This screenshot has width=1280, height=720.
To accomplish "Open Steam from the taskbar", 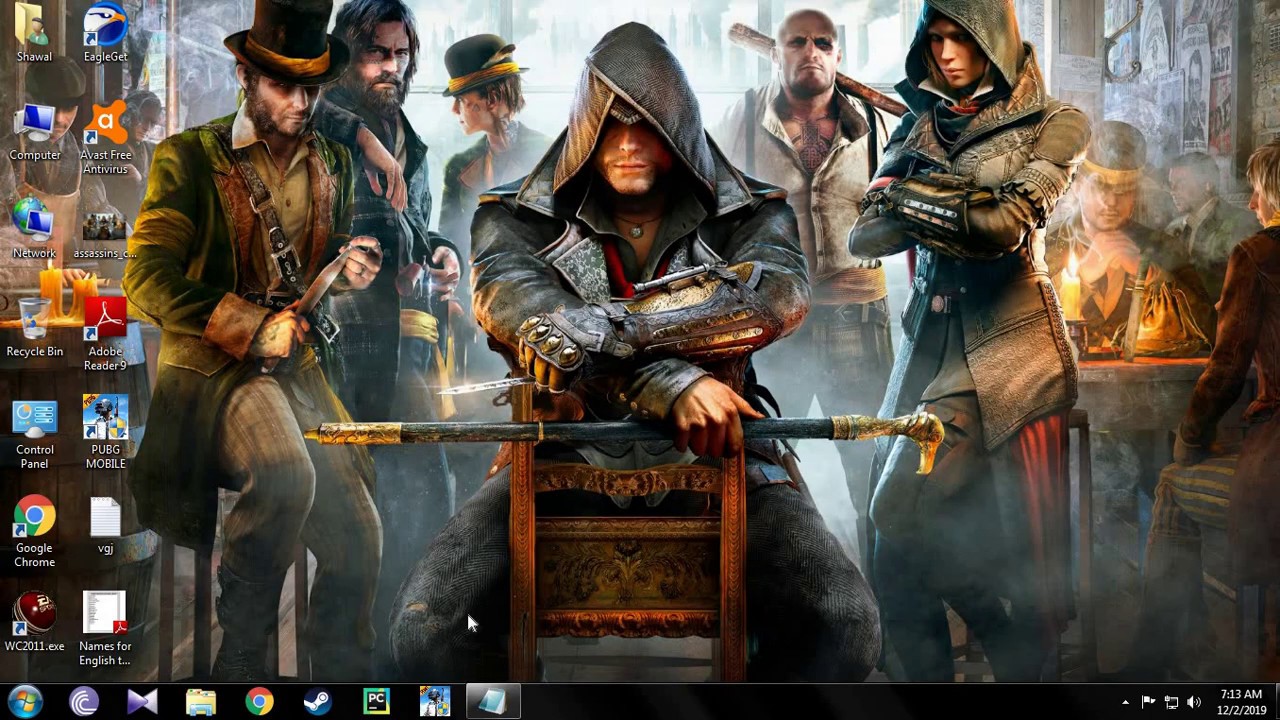I will [318, 702].
